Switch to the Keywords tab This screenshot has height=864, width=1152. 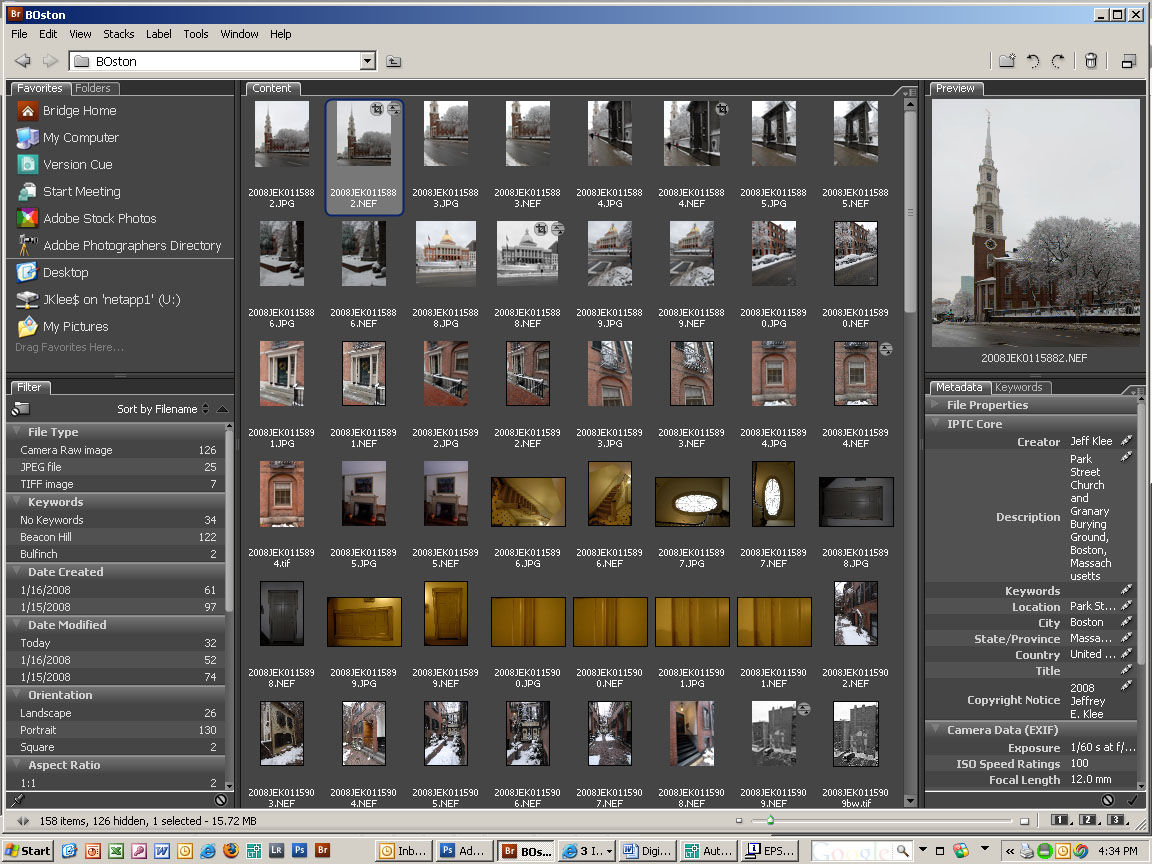tap(1018, 387)
